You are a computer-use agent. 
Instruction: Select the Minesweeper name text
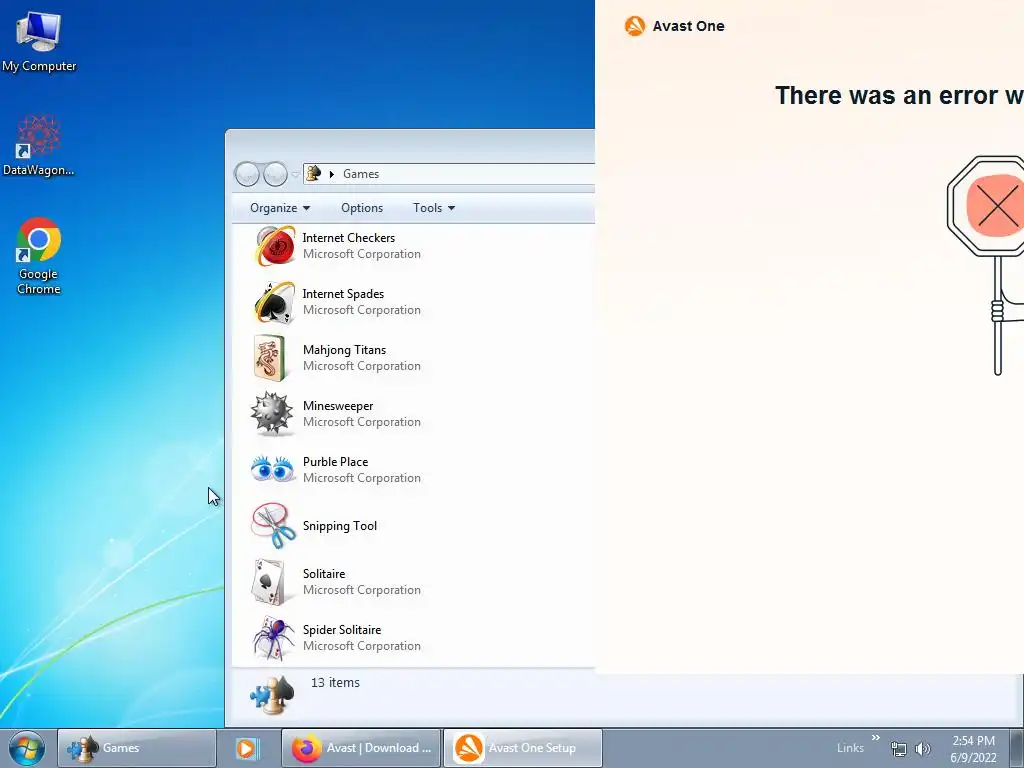(x=338, y=406)
